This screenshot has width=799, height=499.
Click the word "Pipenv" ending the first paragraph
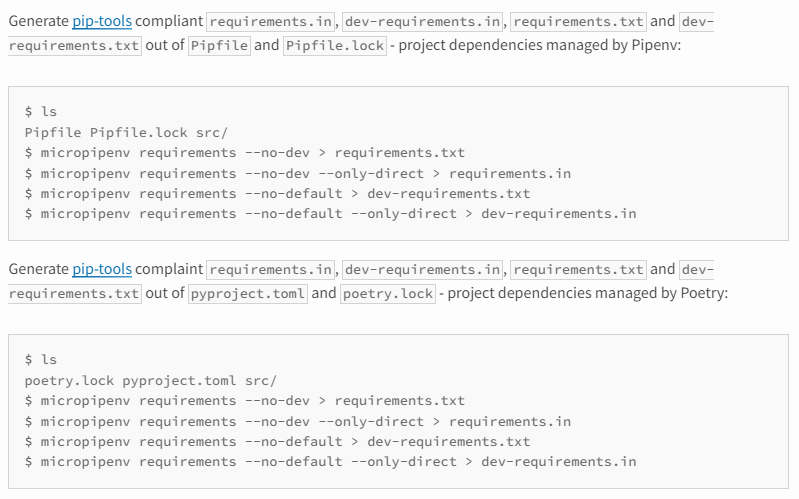(657, 46)
